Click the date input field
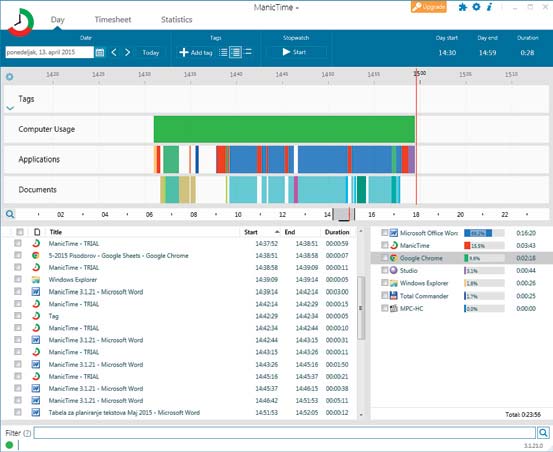Image resolution: width=553 pixels, height=452 pixels. point(49,52)
